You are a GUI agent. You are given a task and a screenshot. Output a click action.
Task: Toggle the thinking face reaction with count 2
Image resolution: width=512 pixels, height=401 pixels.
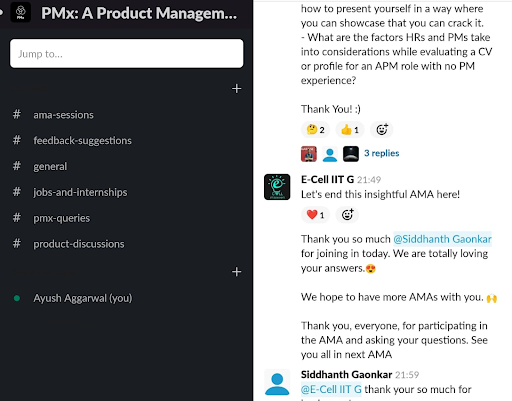[x=315, y=130]
